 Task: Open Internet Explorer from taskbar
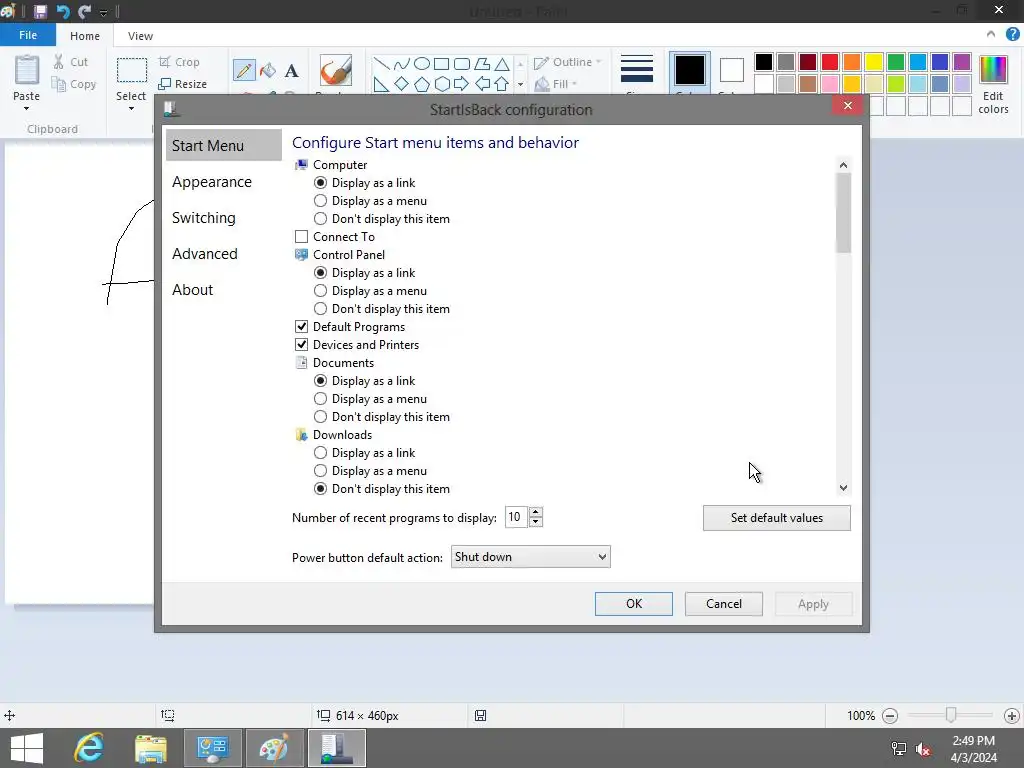(x=89, y=748)
